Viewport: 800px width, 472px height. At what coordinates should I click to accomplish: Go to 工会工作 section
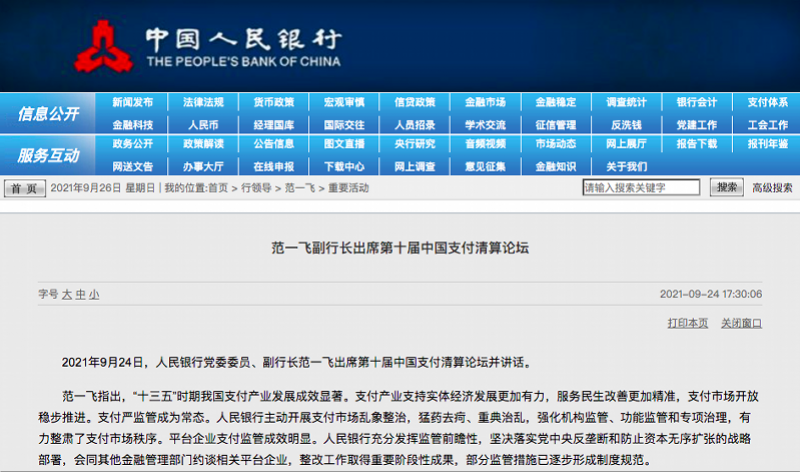pyautogui.click(x=768, y=125)
